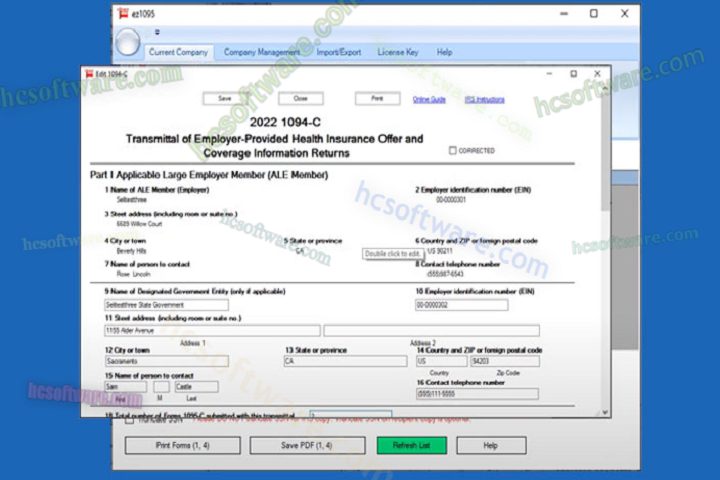This screenshot has height=480, width=720.
Task: Click the street address text 6689 Willow Court
Action: pyautogui.click(x=139, y=224)
